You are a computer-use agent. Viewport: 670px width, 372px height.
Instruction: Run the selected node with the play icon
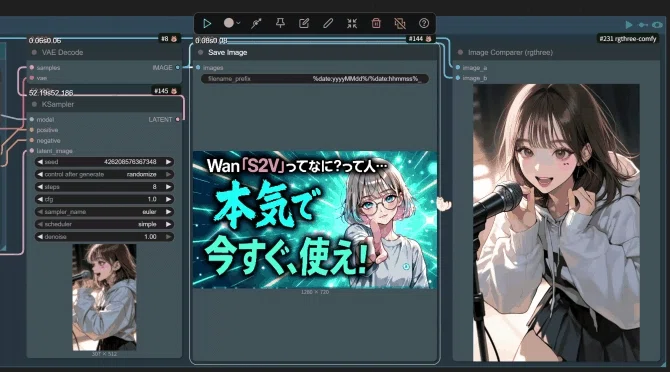(x=207, y=23)
